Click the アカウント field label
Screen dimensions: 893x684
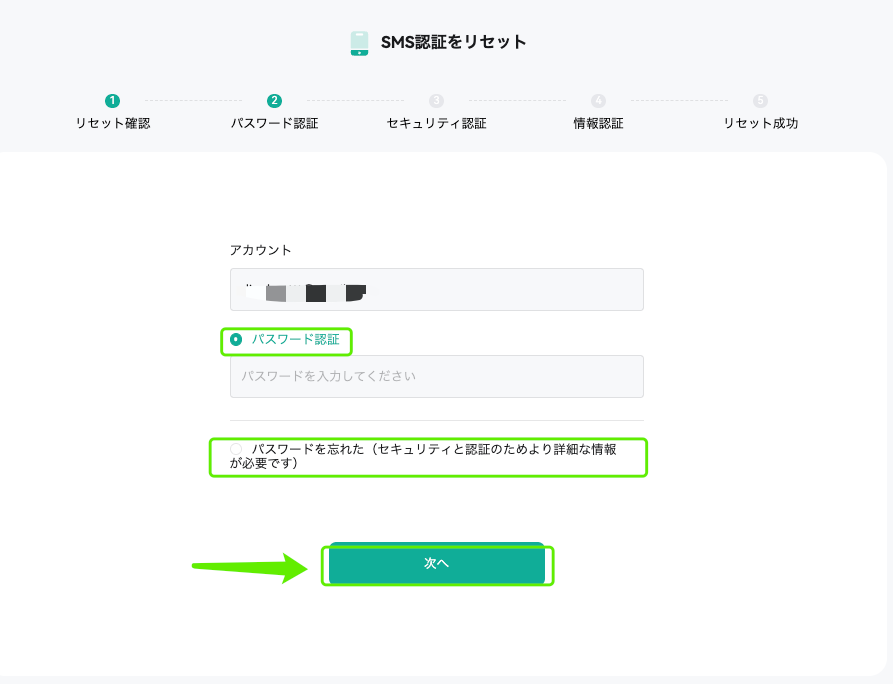pos(260,250)
